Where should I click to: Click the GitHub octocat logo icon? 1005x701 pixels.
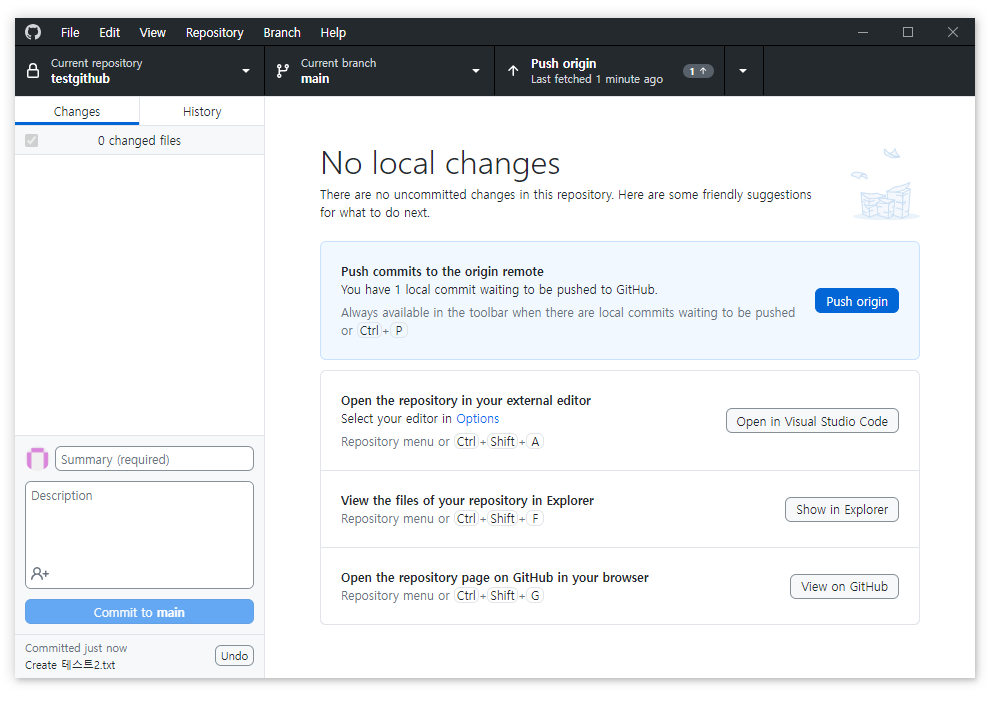click(x=33, y=32)
